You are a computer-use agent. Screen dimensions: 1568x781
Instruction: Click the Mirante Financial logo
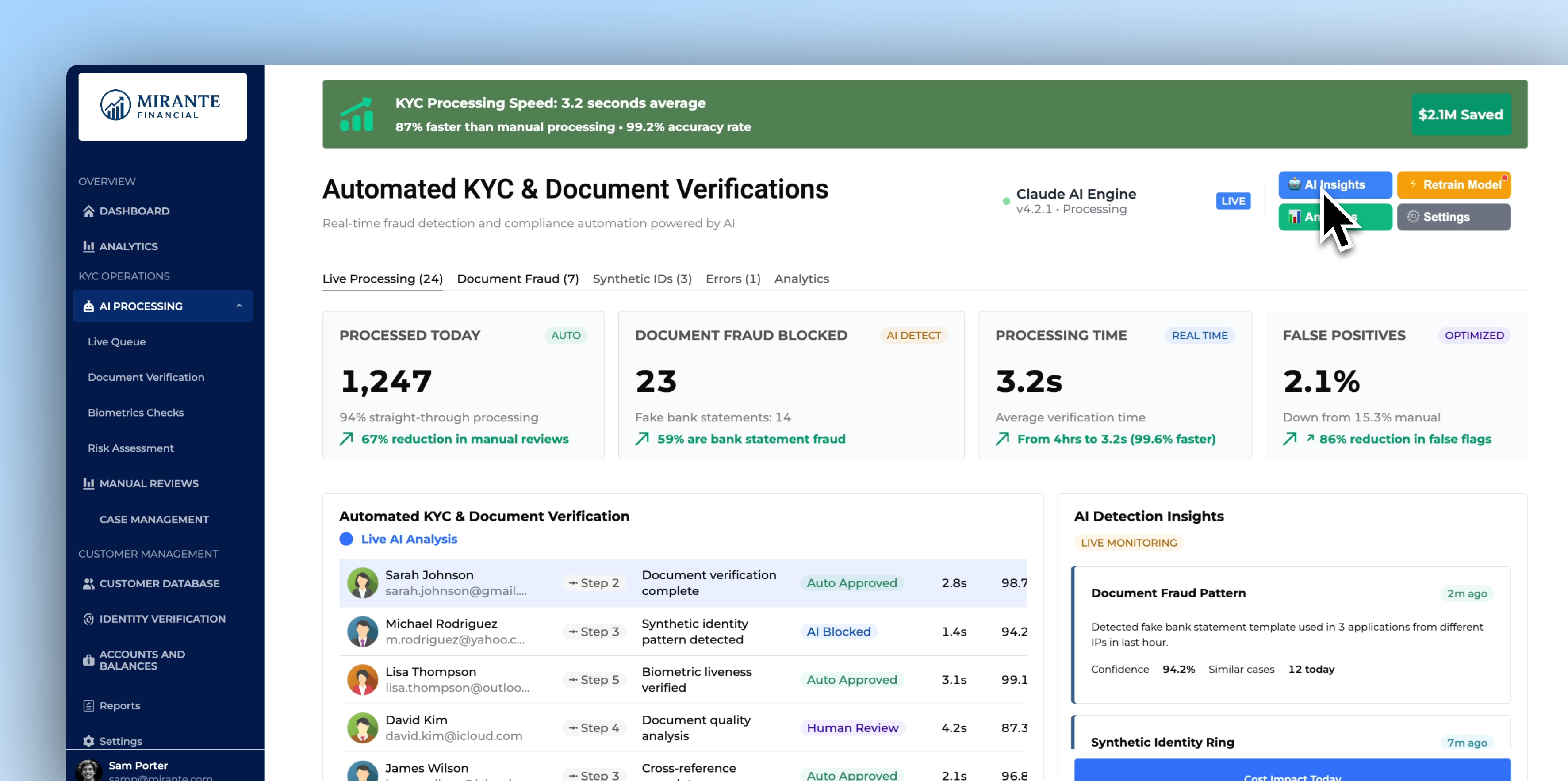[x=162, y=107]
